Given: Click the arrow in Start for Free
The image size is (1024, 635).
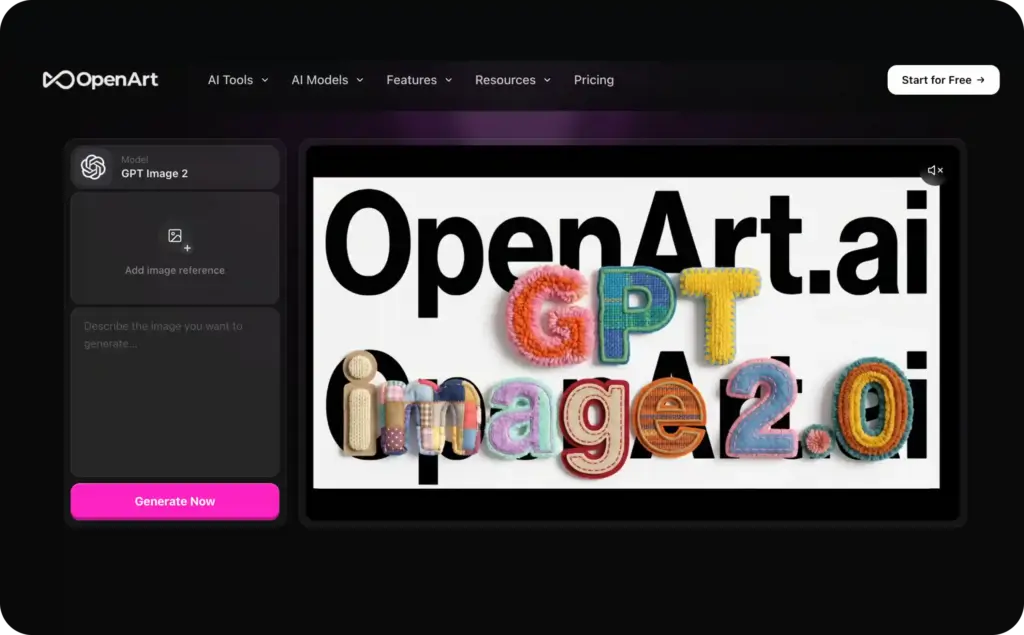Looking at the screenshot, I should (980, 80).
